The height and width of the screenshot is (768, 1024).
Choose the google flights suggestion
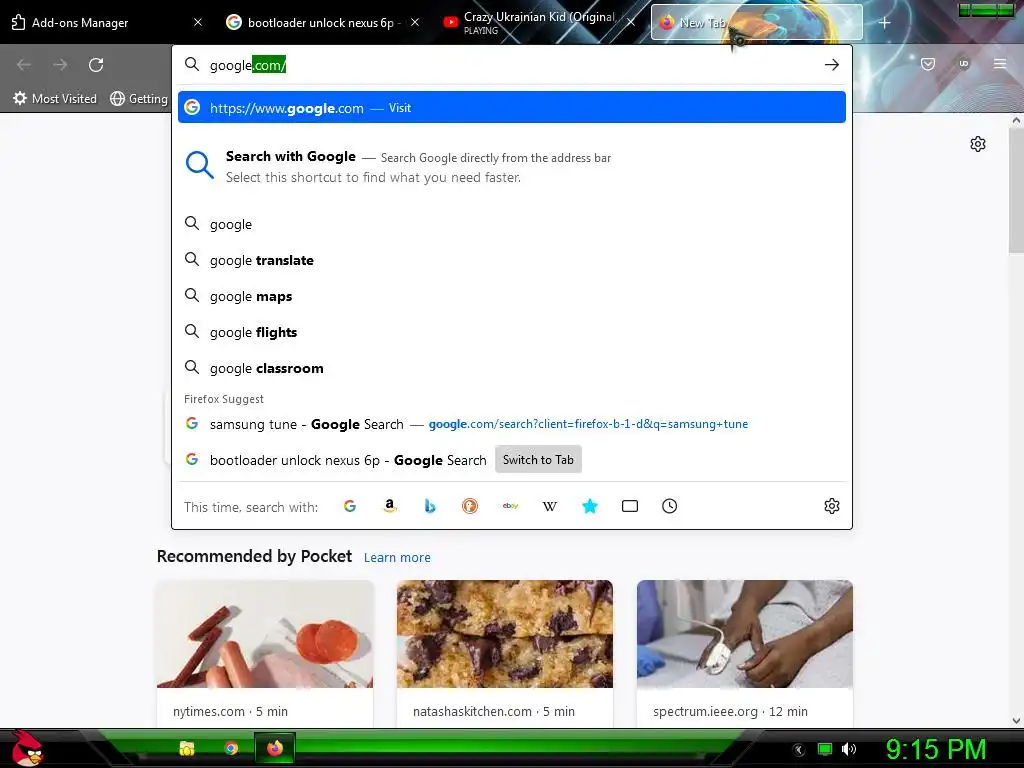(511, 332)
